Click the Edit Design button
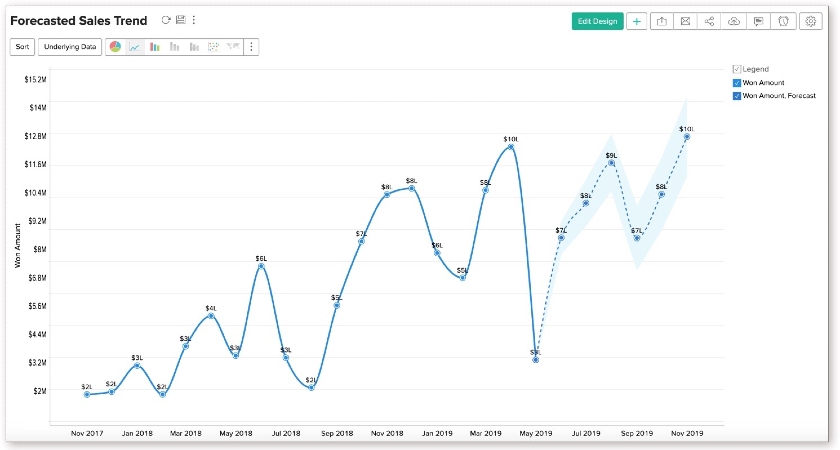840x450 pixels. point(597,21)
